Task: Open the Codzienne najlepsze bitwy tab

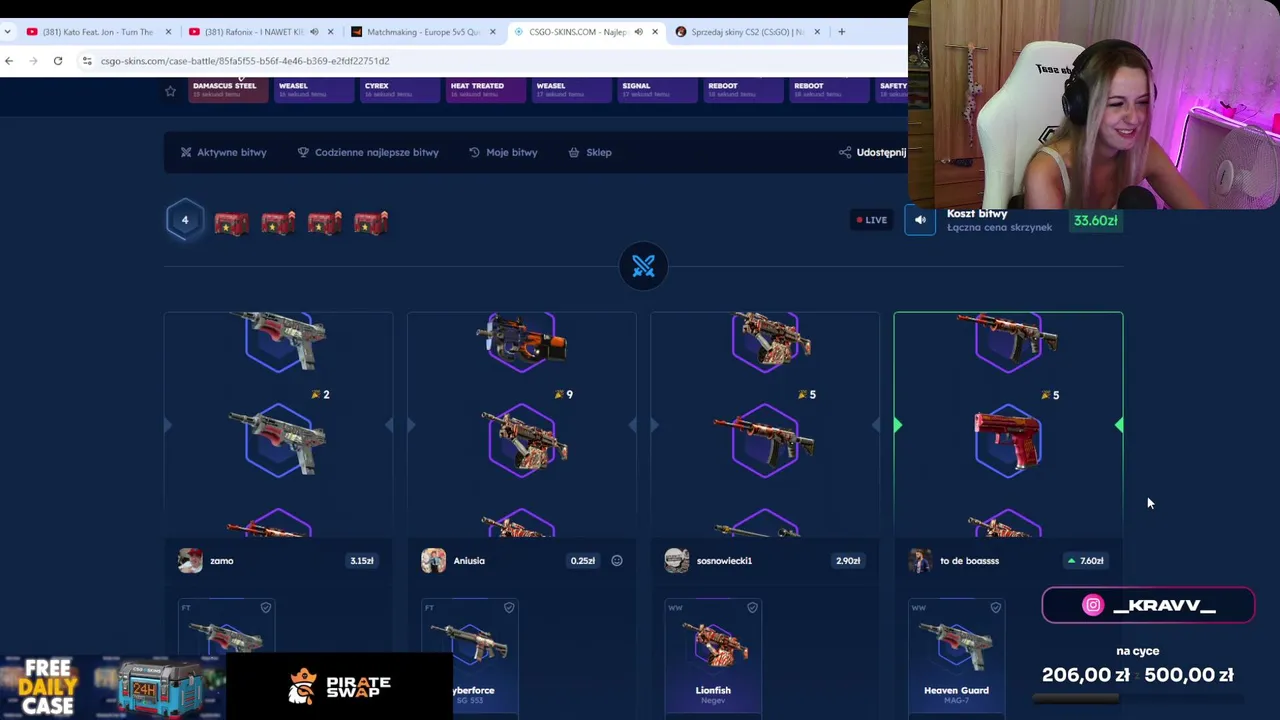Action: click(x=368, y=152)
